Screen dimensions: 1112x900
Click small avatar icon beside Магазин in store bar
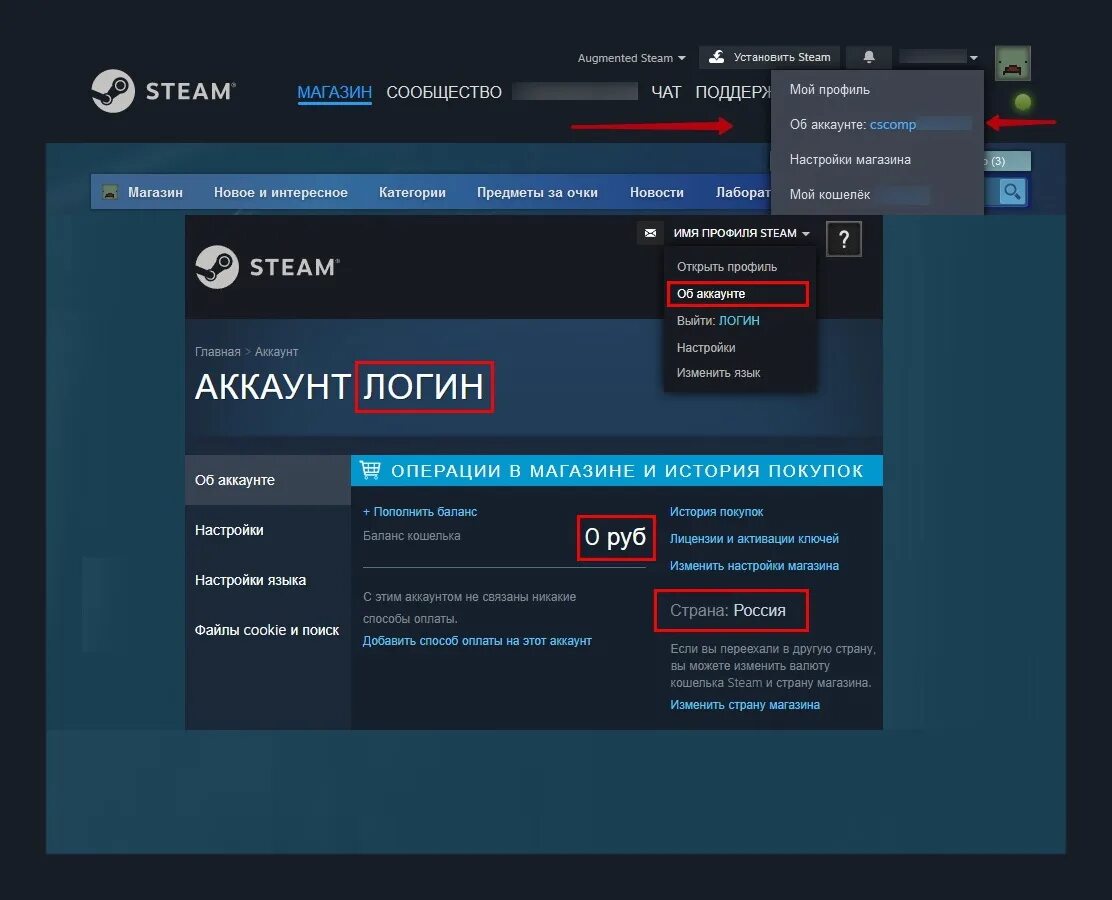coord(111,192)
